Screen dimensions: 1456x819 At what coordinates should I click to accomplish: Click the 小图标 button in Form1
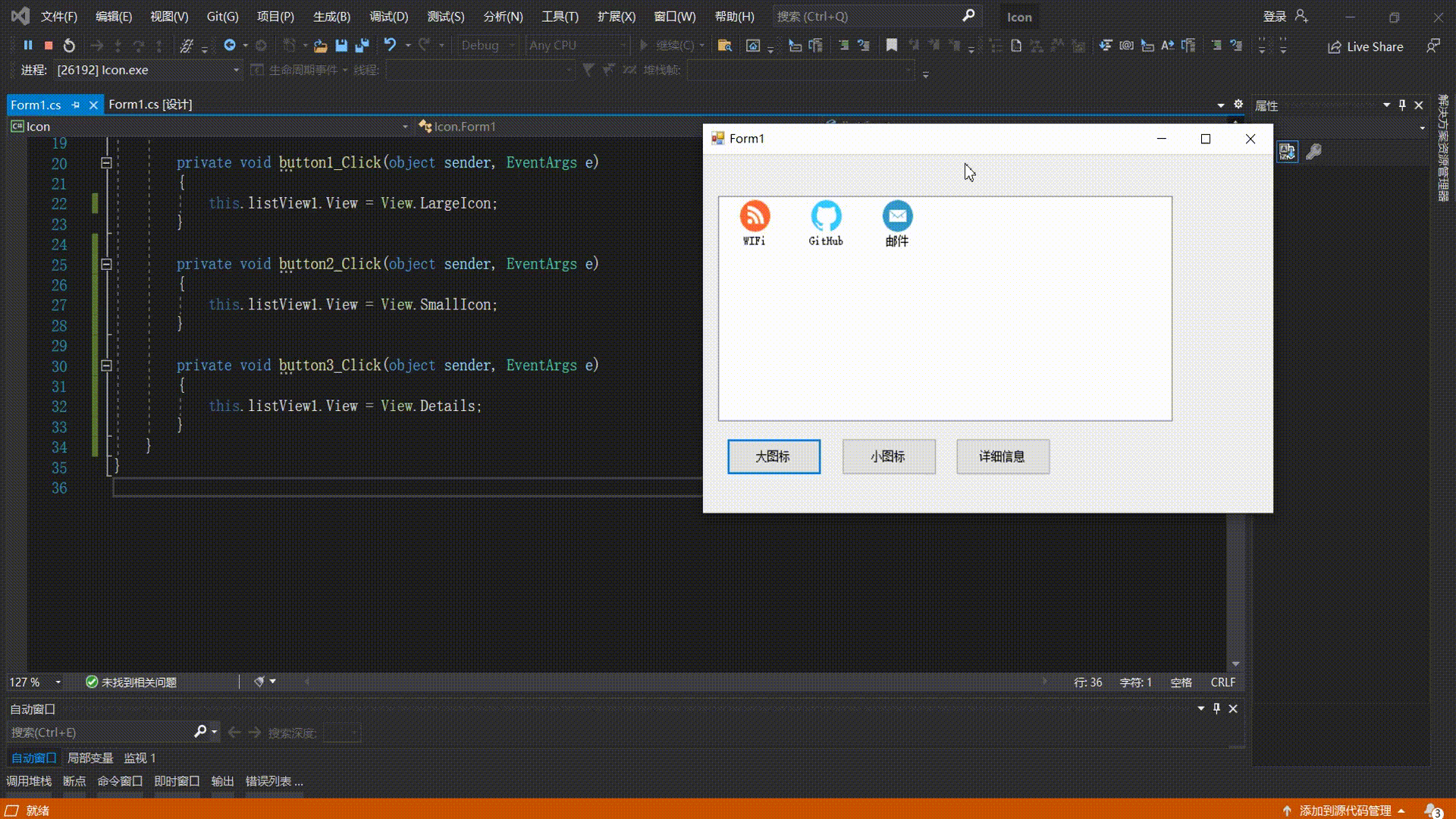click(889, 457)
